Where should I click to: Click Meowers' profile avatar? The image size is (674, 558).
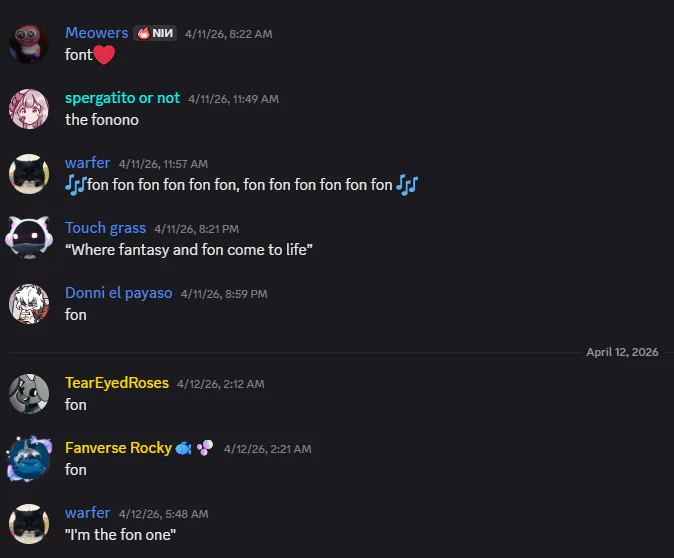28,44
